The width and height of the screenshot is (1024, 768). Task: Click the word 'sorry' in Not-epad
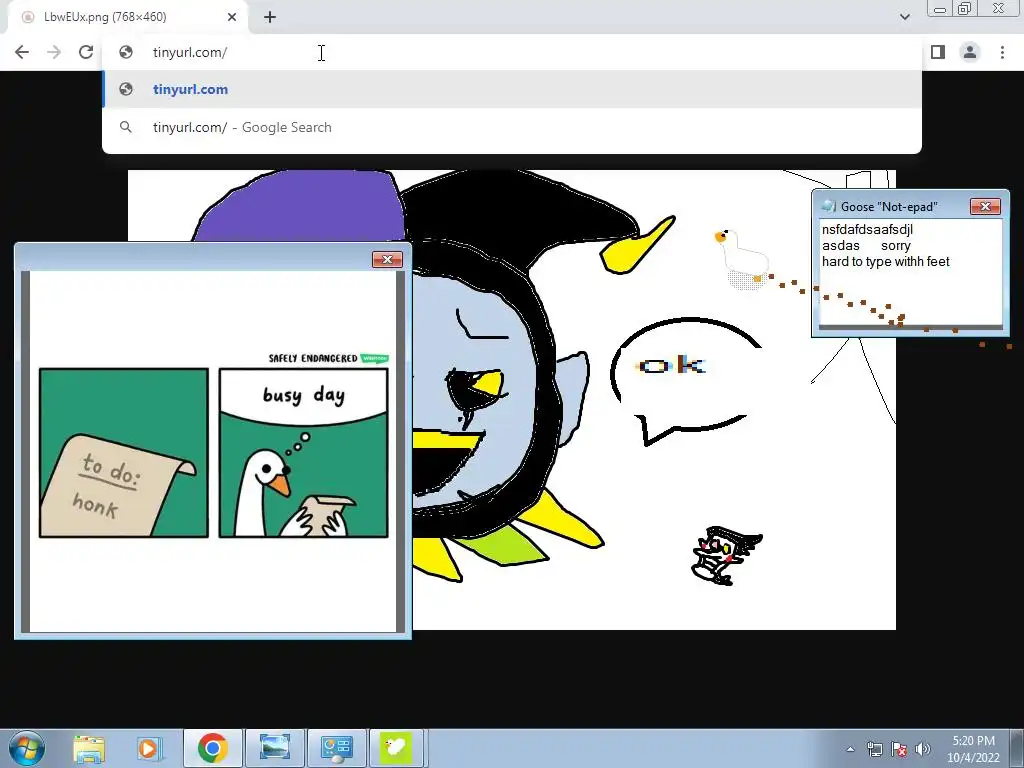(x=895, y=246)
